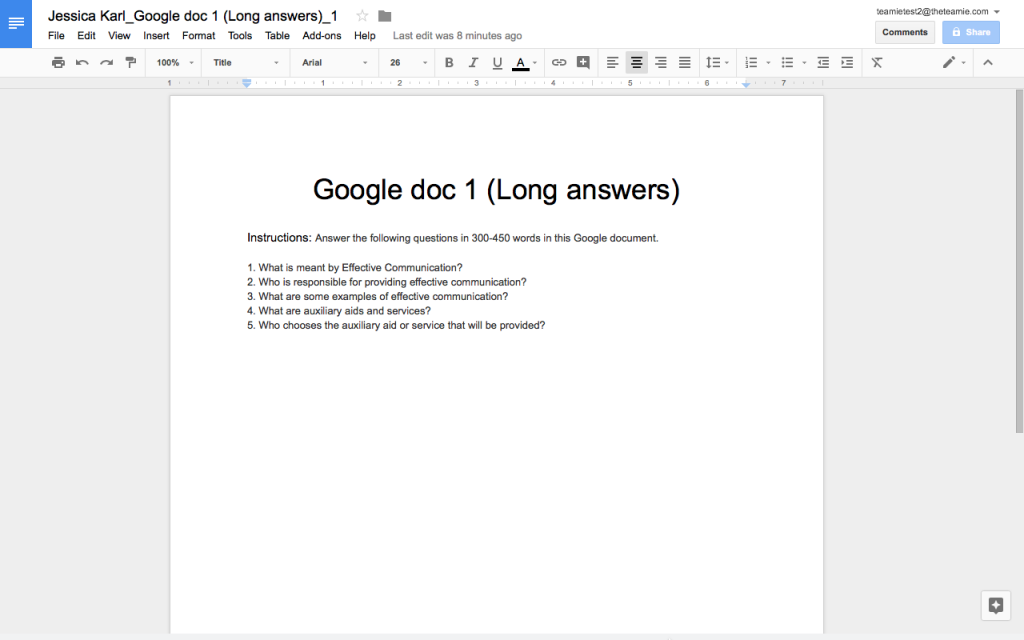Click the Print icon
Screen dimensions: 1024x640
(x=58, y=63)
